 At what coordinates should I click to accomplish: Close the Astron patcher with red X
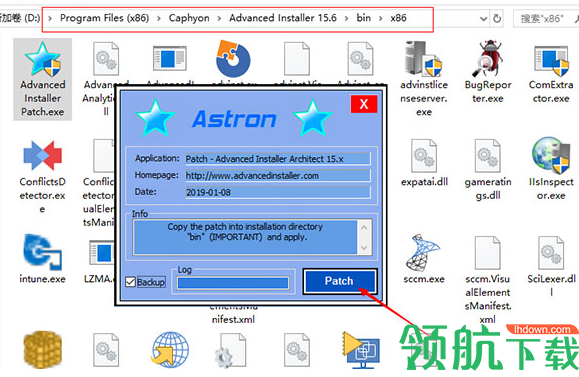coord(364,104)
